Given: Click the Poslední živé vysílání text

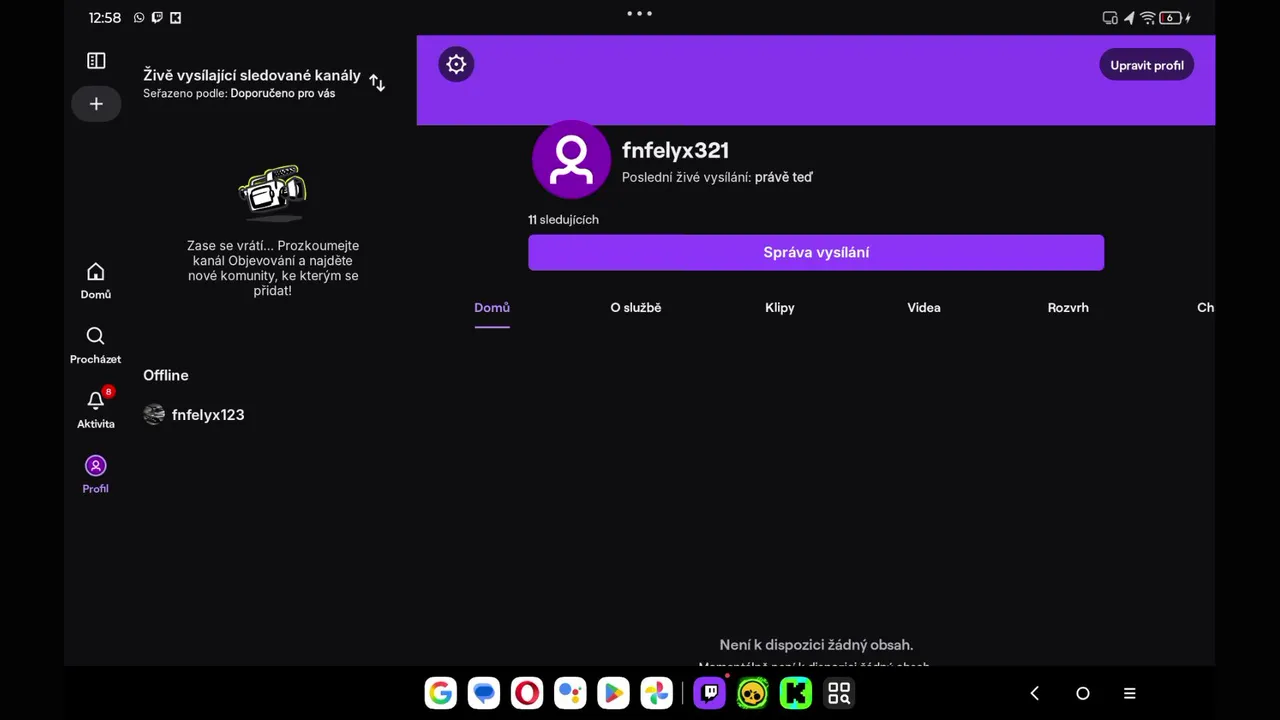Looking at the screenshot, I should (717, 177).
